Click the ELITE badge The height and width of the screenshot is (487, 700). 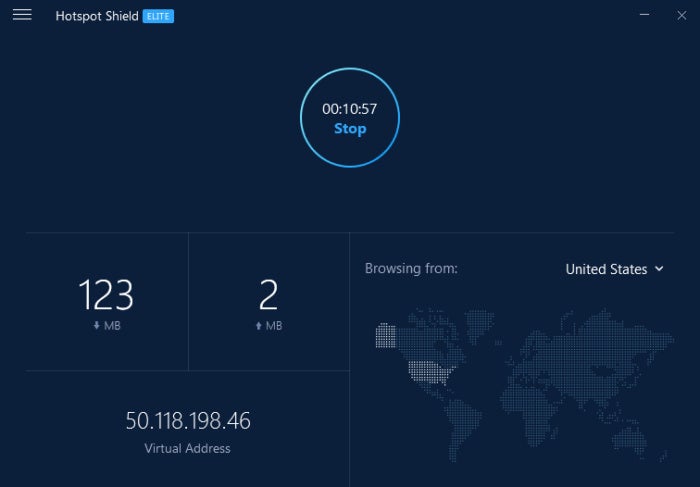[158, 17]
